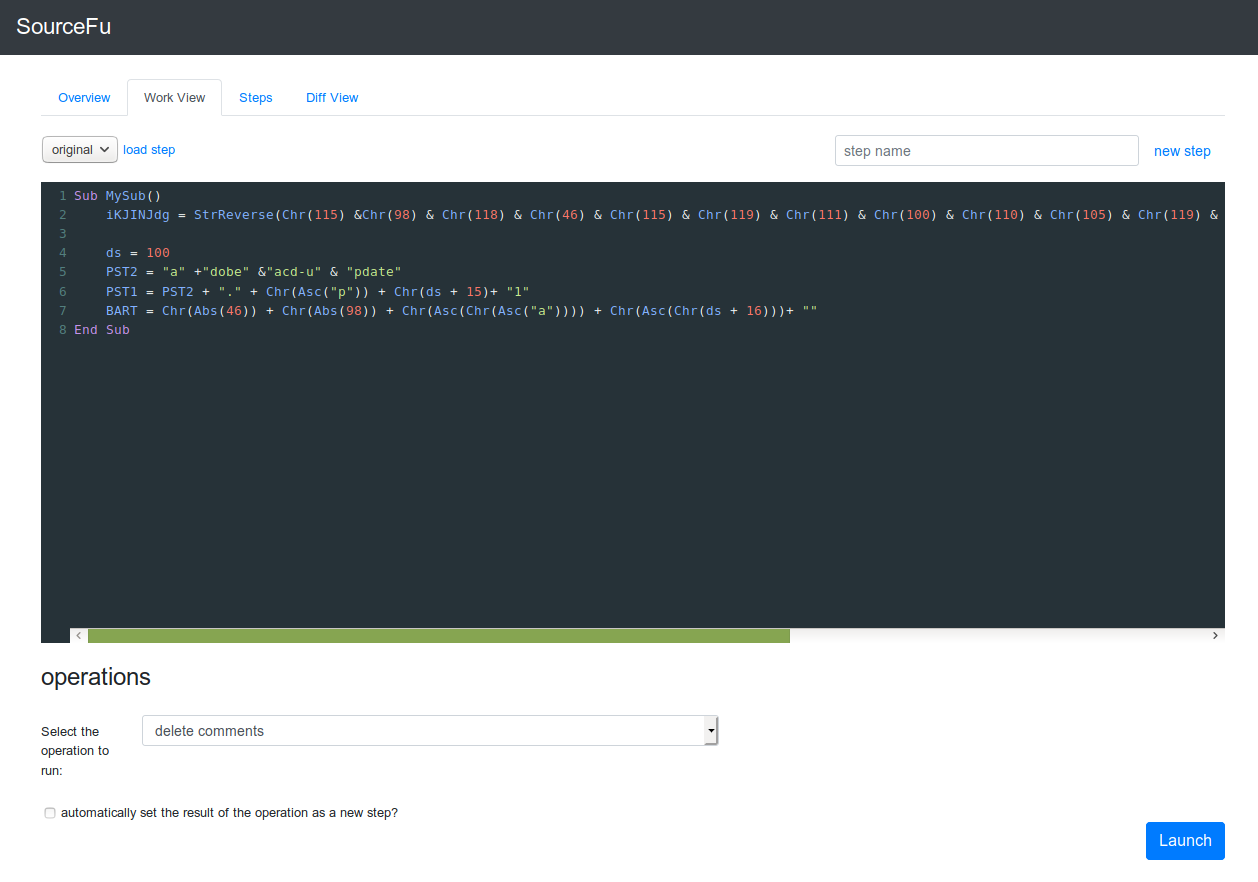Click the "acd-u" string in line 5
The image size is (1258, 882).
[x=294, y=272]
